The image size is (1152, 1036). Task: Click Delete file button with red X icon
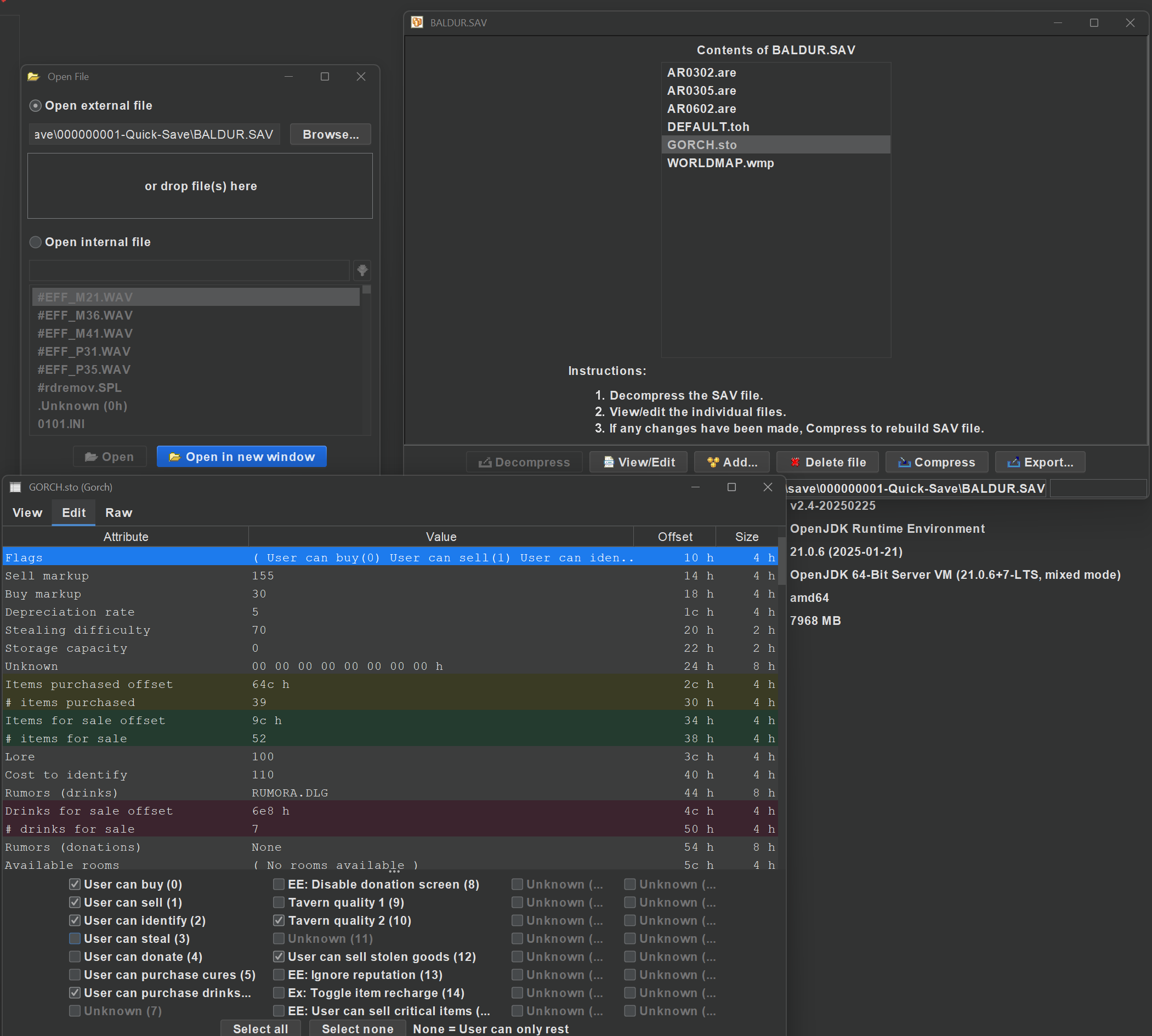(x=827, y=462)
